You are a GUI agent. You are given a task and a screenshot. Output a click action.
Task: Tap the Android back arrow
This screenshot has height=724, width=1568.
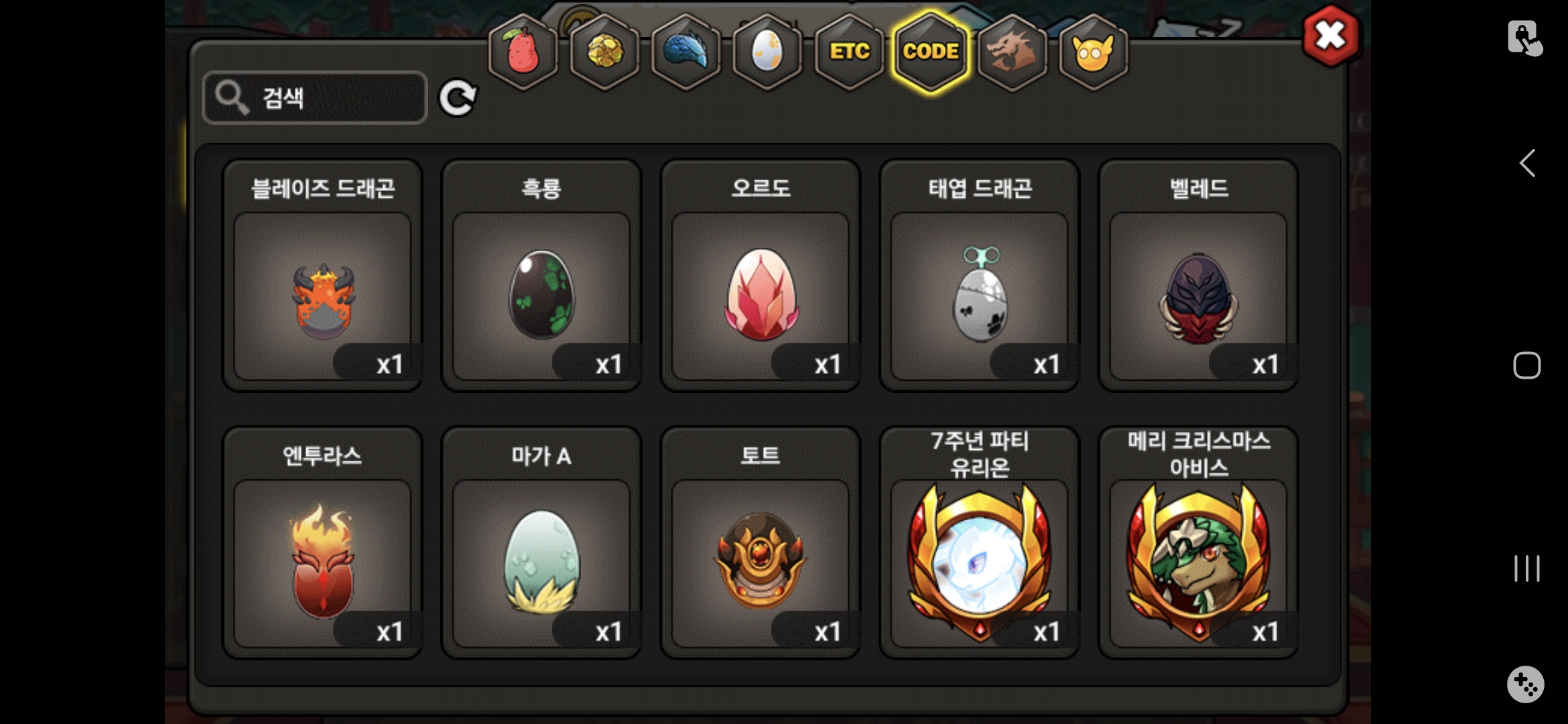coord(1527,163)
